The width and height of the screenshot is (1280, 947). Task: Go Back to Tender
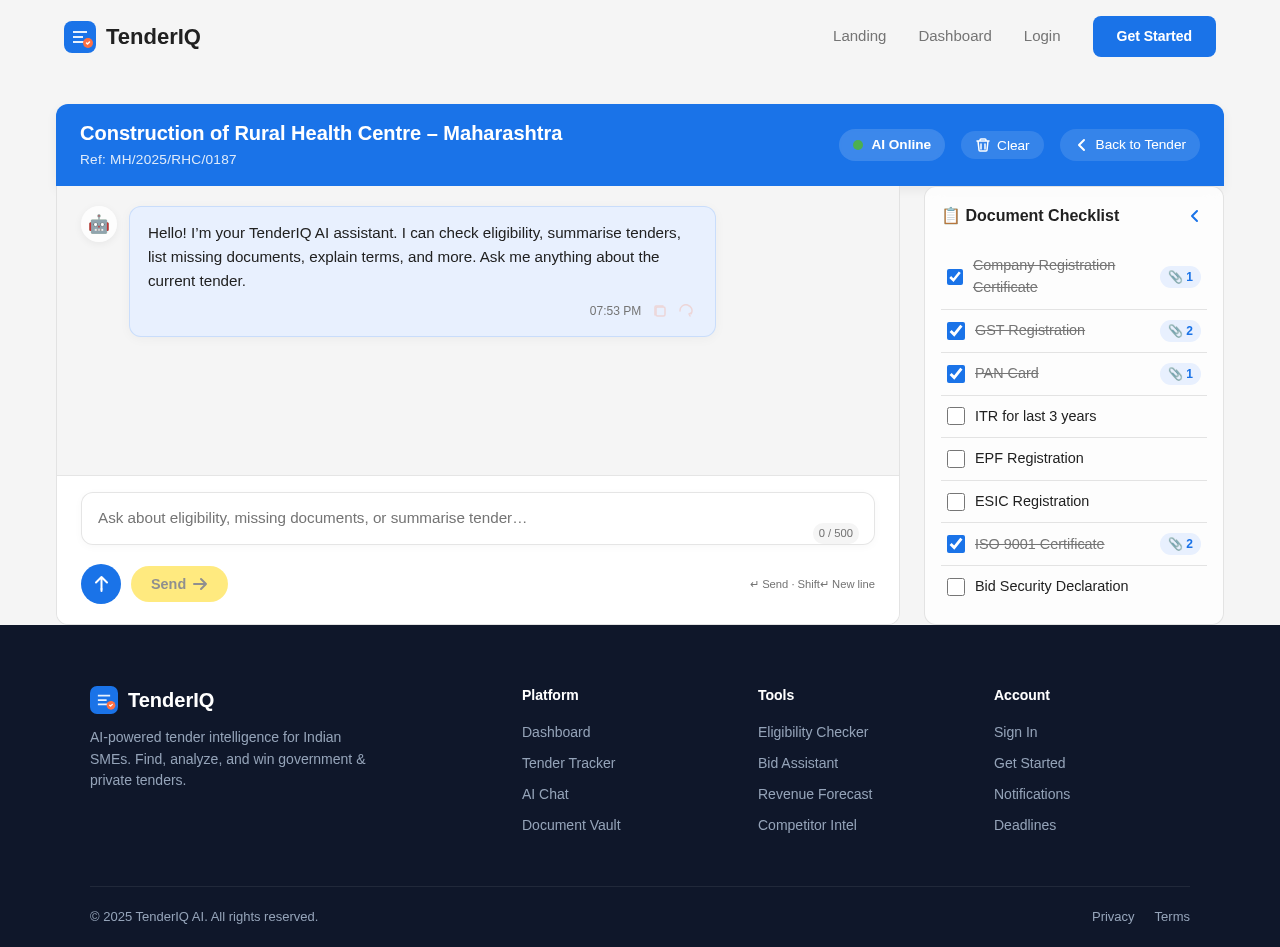(1130, 145)
